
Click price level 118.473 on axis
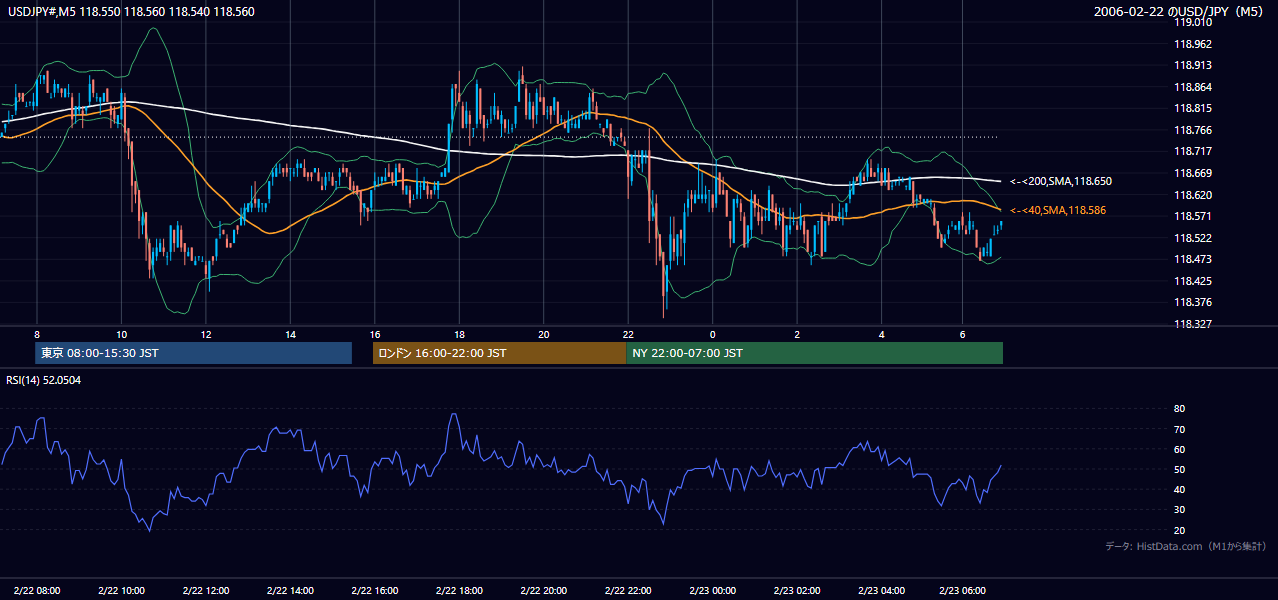coord(1192,259)
